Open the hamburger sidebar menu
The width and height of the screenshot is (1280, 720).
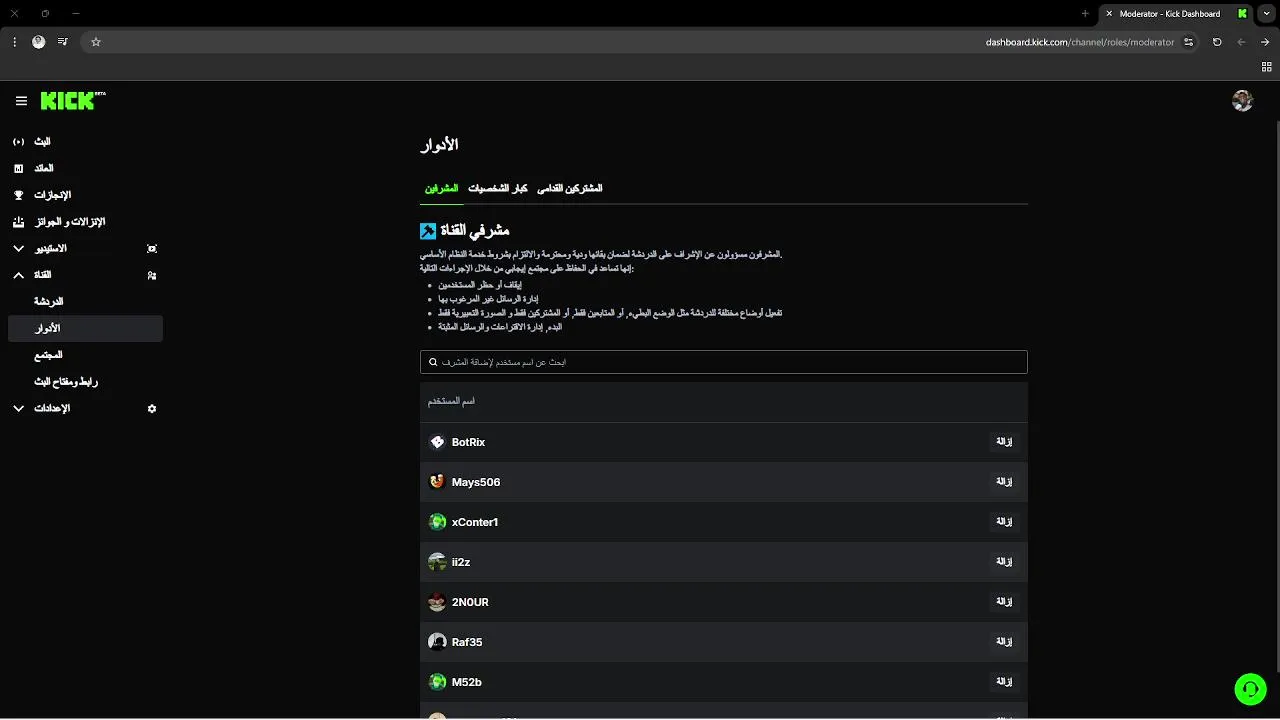(21, 101)
